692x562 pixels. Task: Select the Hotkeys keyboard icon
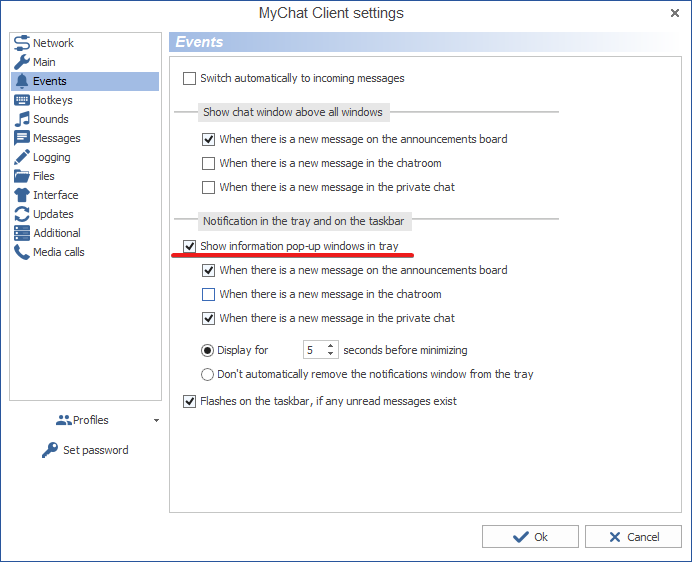pos(22,100)
